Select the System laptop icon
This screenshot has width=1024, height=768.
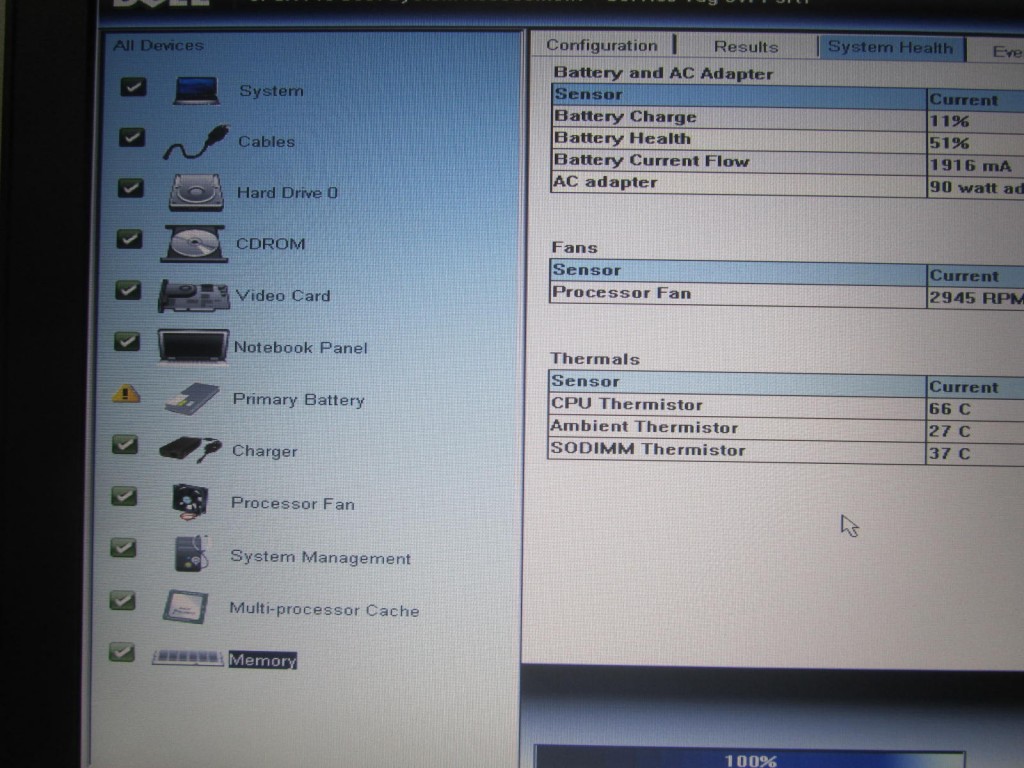[x=196, y=90]
